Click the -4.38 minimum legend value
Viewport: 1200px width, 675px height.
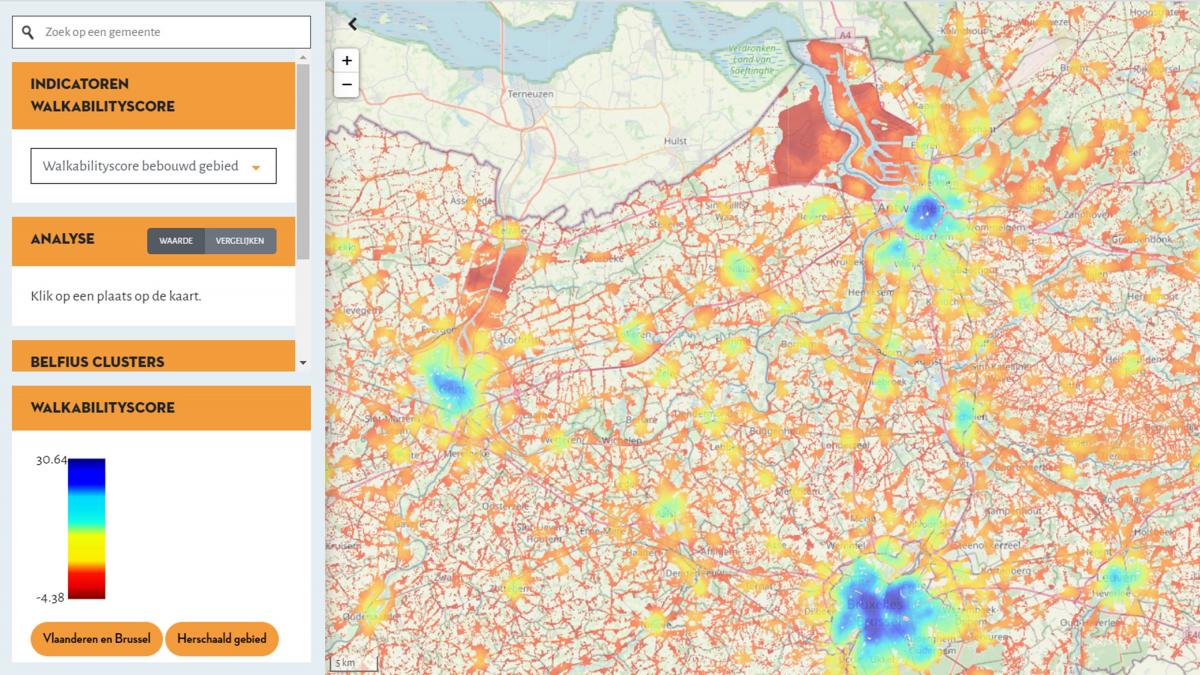51,598
